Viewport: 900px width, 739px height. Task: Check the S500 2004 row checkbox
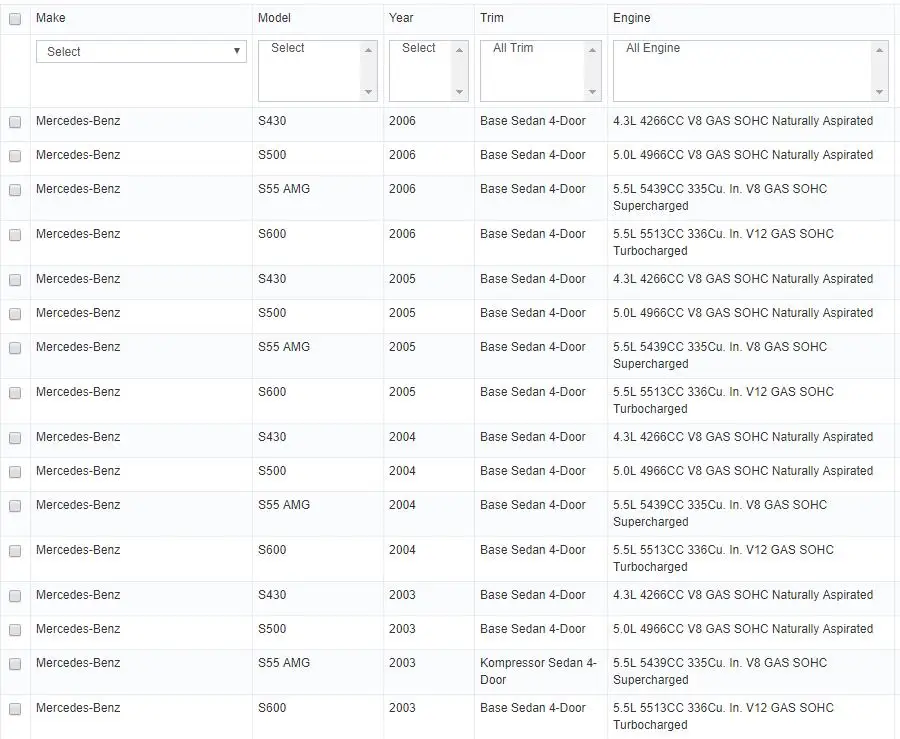click(x=15, y=472)
